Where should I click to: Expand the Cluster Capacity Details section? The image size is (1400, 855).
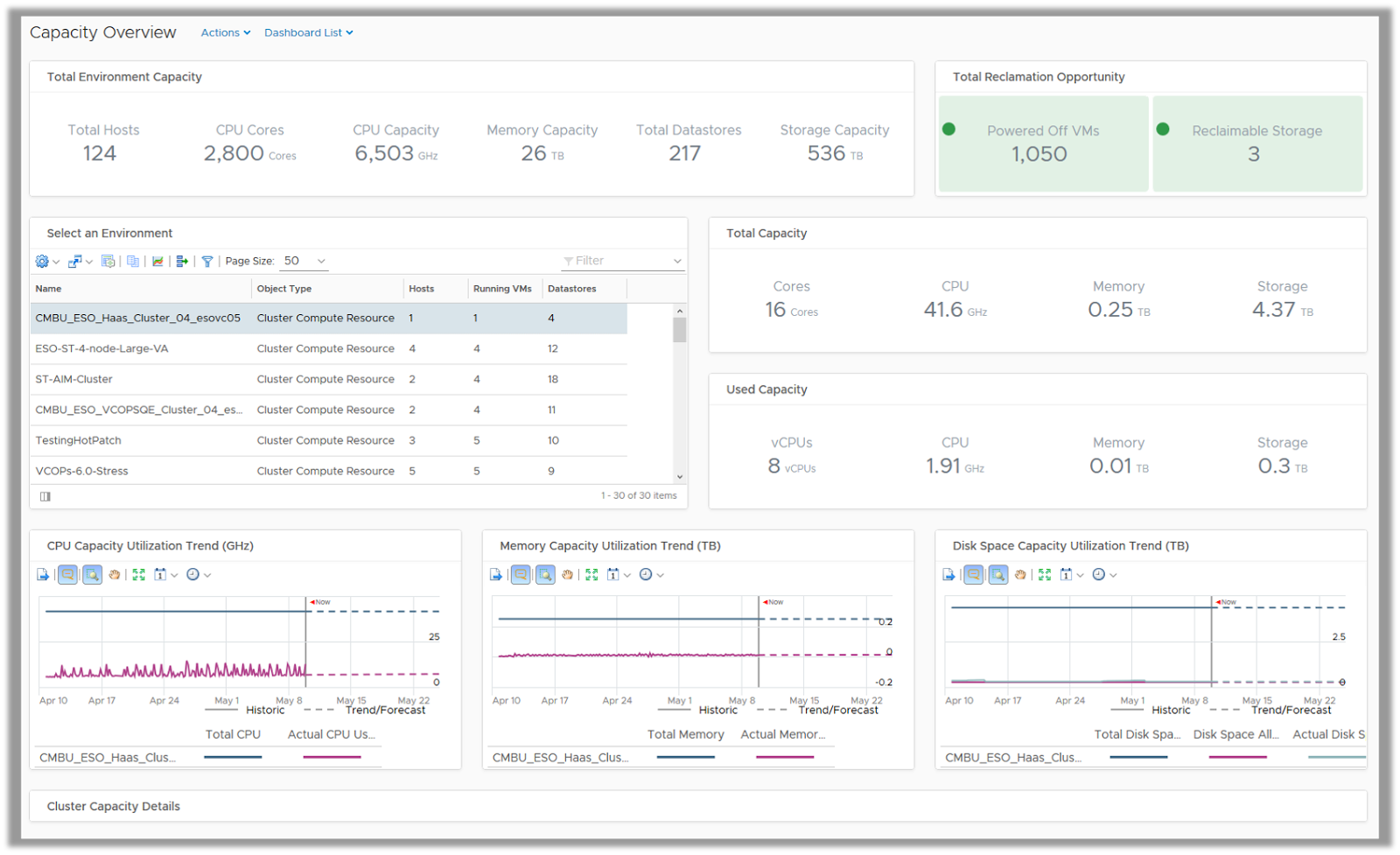[x=113, y=805]
